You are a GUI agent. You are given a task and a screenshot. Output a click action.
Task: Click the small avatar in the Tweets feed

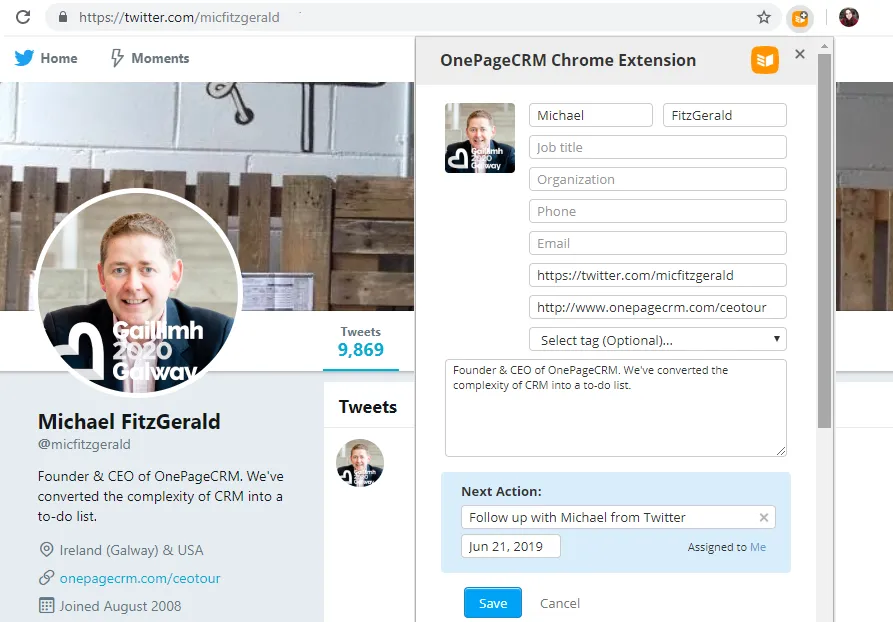tap(359, 463)
